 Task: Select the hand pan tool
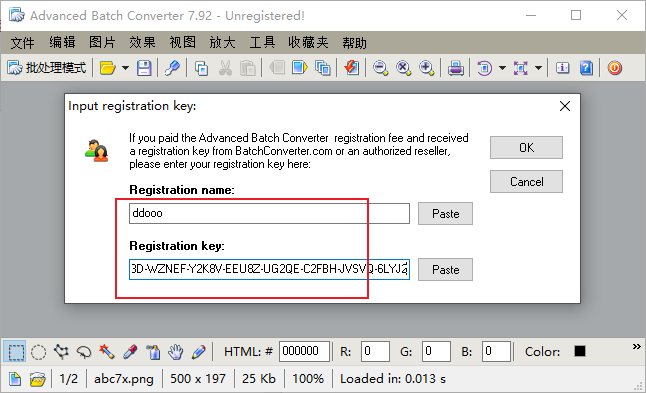(176, 352)
